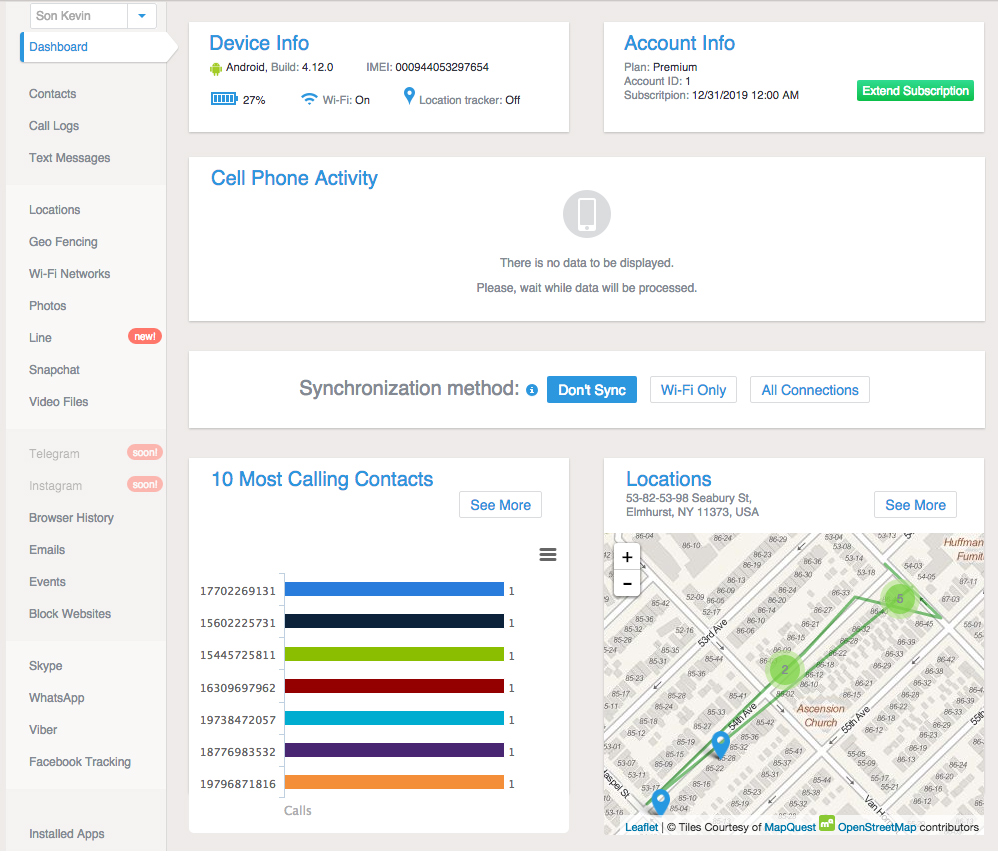Click the orange bar for 19796871816

[394, 783]
